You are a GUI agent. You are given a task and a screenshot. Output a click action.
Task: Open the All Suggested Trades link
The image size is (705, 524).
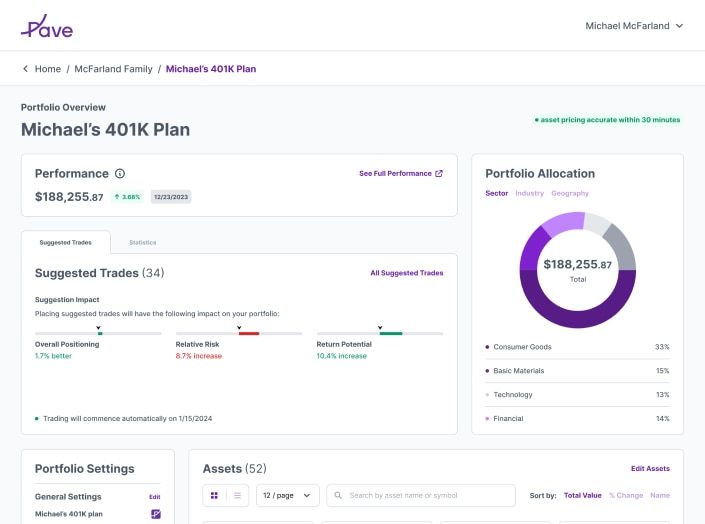(x=407, y=273)
